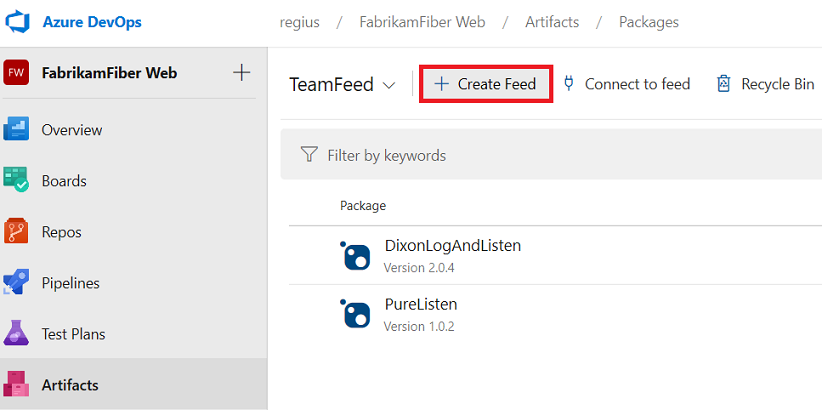Open the Recycle Bin

(x=765, y=84)
